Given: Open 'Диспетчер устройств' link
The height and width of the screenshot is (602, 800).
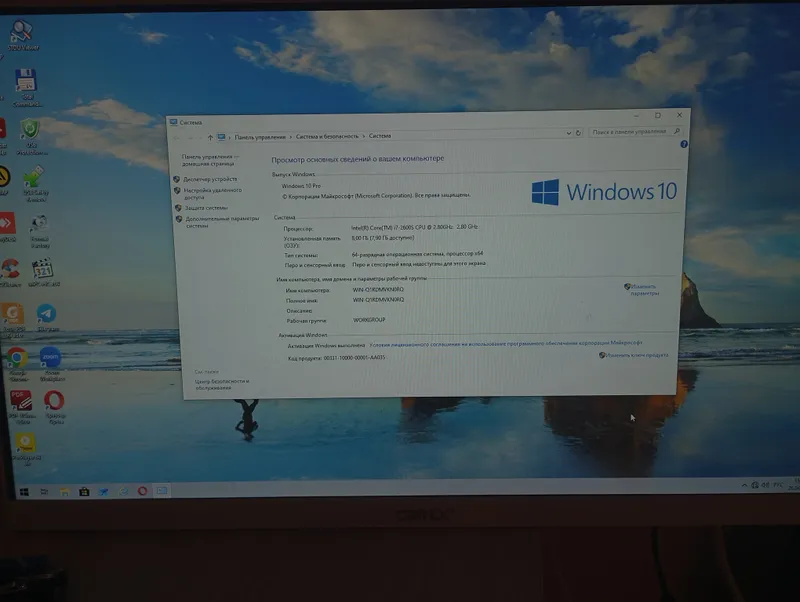Looking at the screenshot, I should [210, 179].
